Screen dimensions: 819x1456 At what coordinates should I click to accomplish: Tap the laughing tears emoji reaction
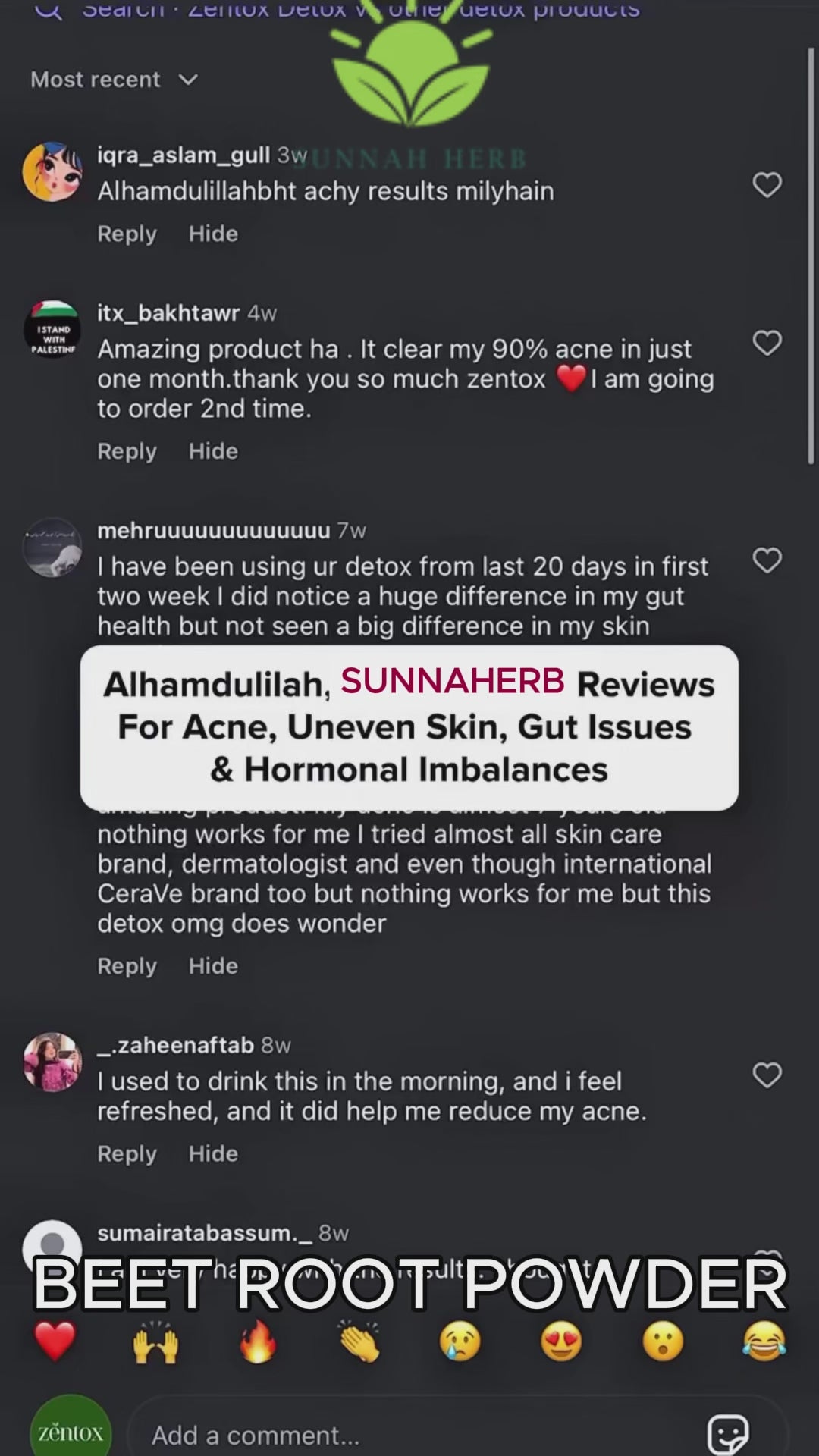[x=764, y=1341]
